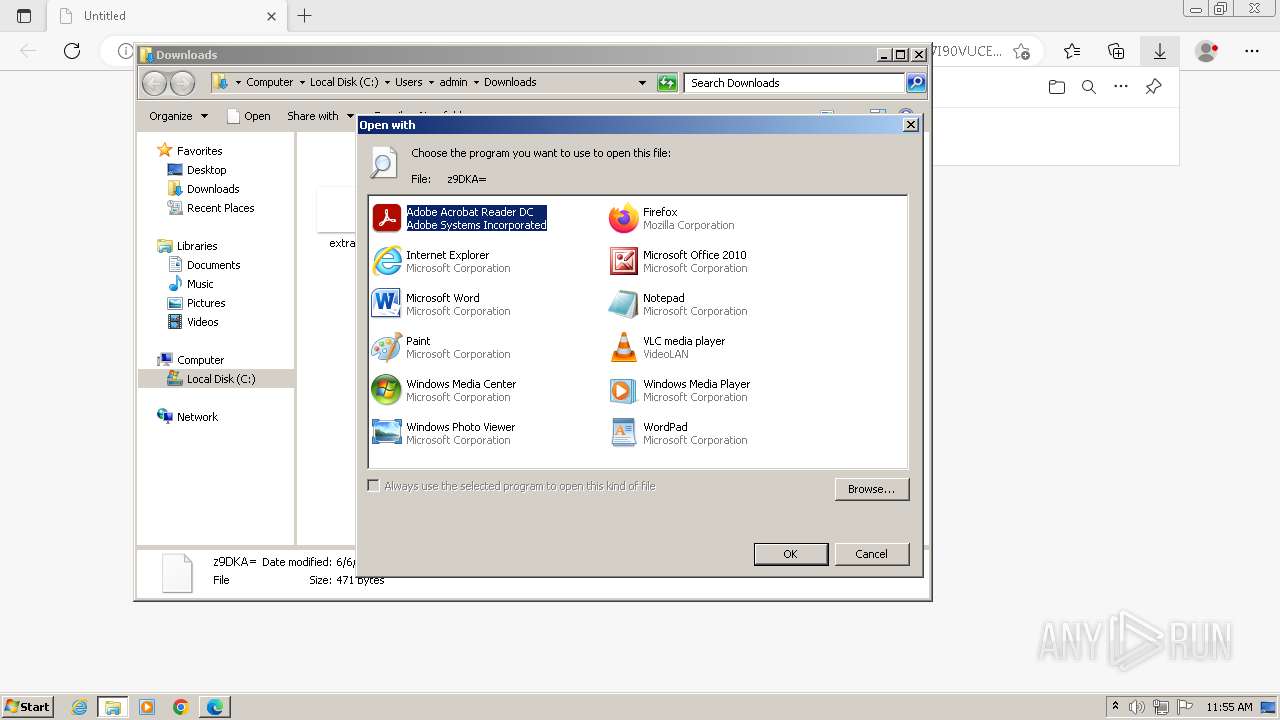Open tab actions menu in Edge
The width and height of the screenshot is (1280, 720).
[24, 16]
